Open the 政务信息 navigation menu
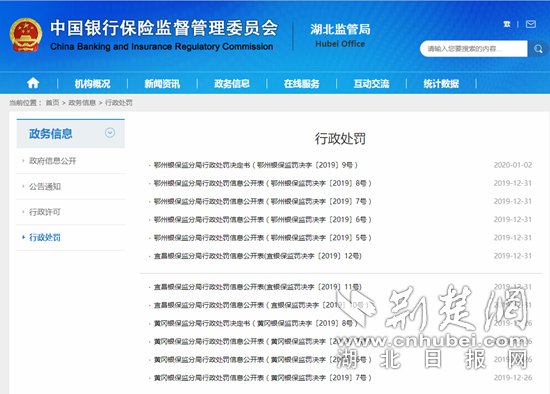Image resolution: width=550 pixels, height=394 pixels. (232, 84)
